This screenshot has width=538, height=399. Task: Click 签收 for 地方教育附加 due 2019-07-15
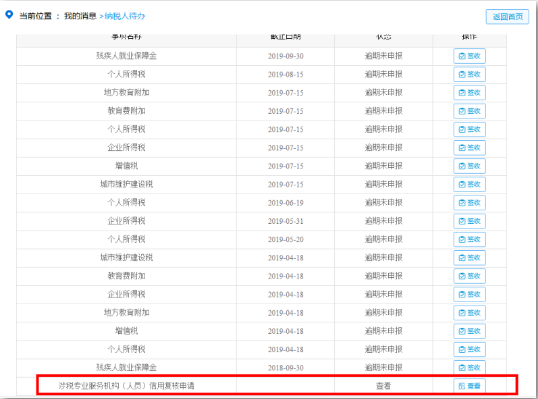[x=469, y=93]
